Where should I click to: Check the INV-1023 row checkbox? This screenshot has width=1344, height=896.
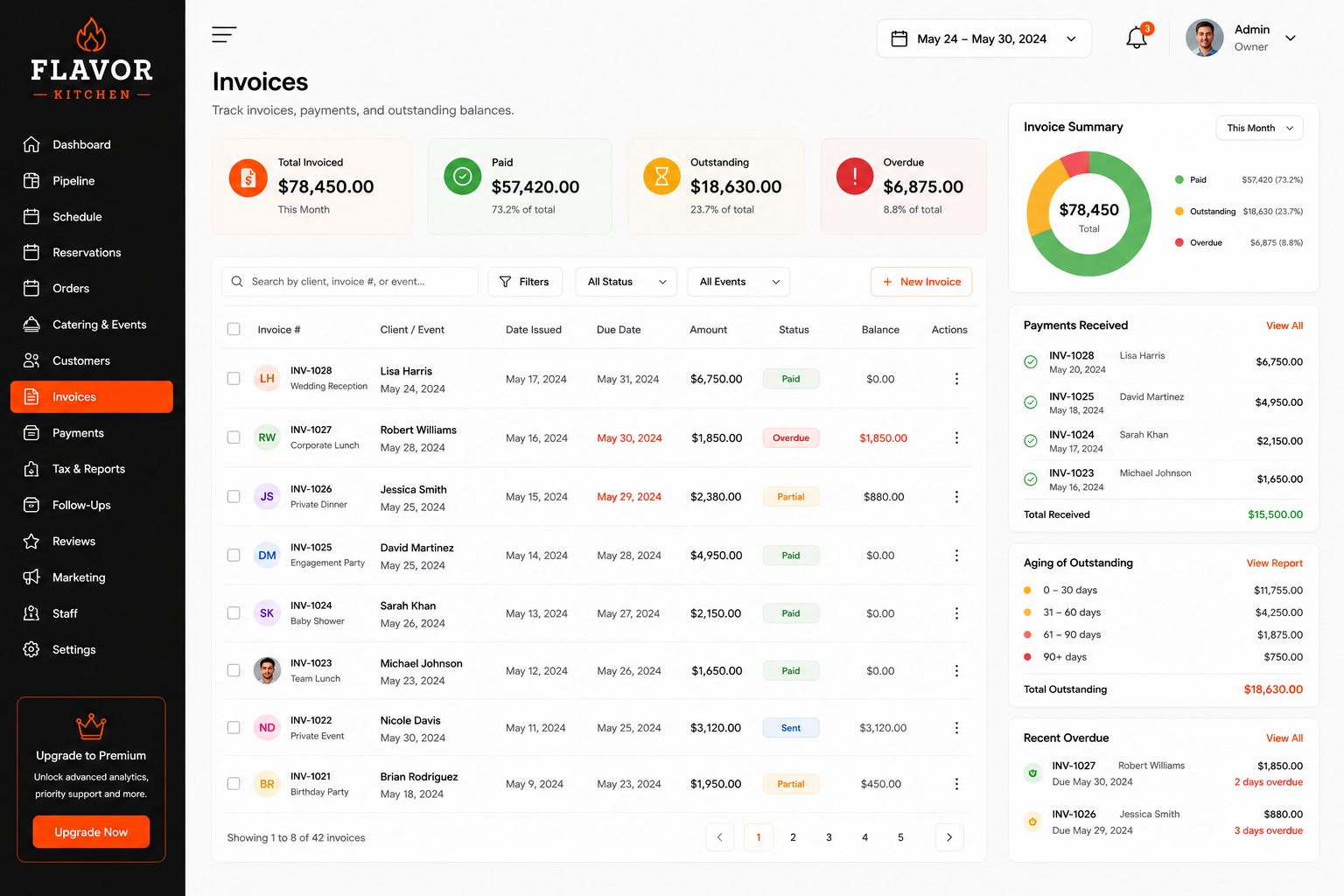234,671
